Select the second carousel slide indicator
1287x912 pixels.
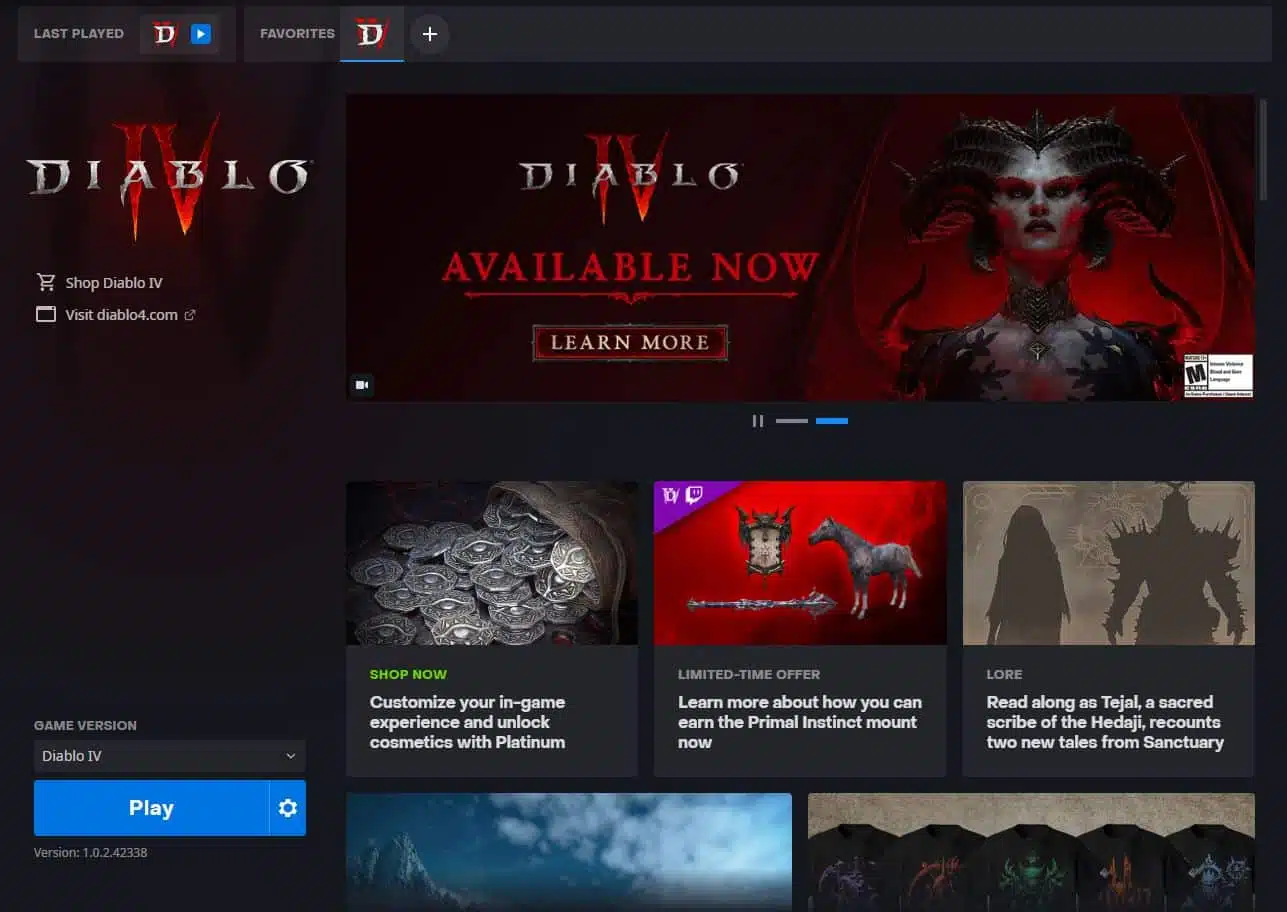point(831,421)
